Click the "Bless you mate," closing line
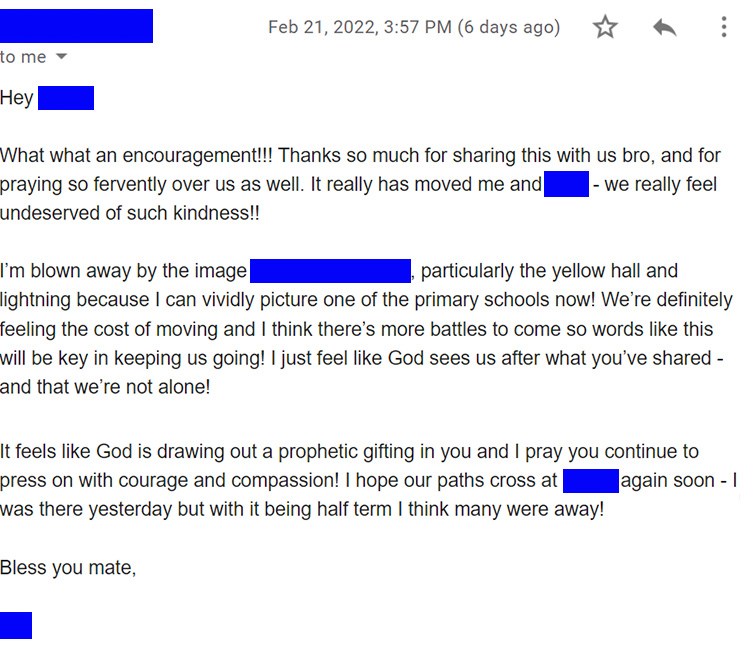The image size is (750, 654). click(68, 568)
